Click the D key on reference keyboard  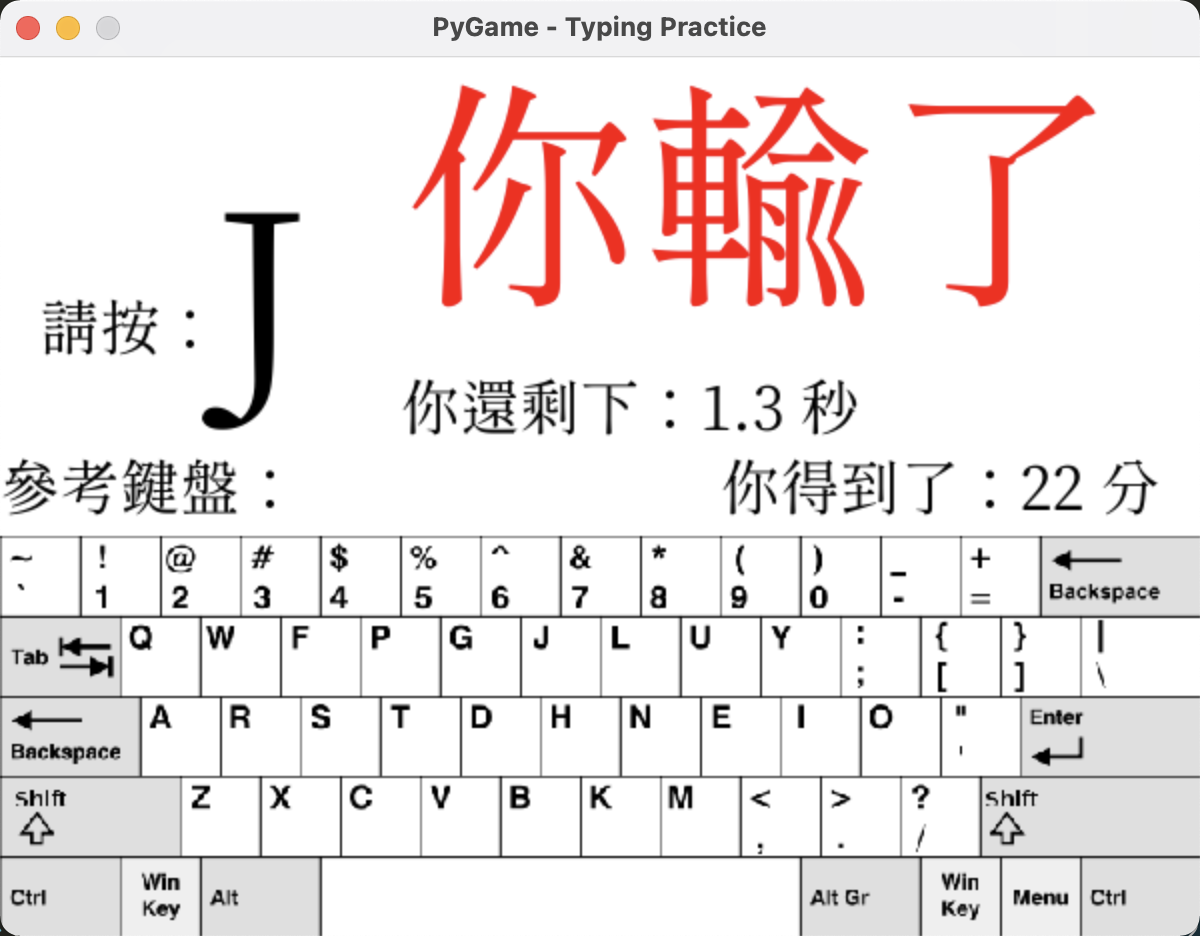pos(501,737)
